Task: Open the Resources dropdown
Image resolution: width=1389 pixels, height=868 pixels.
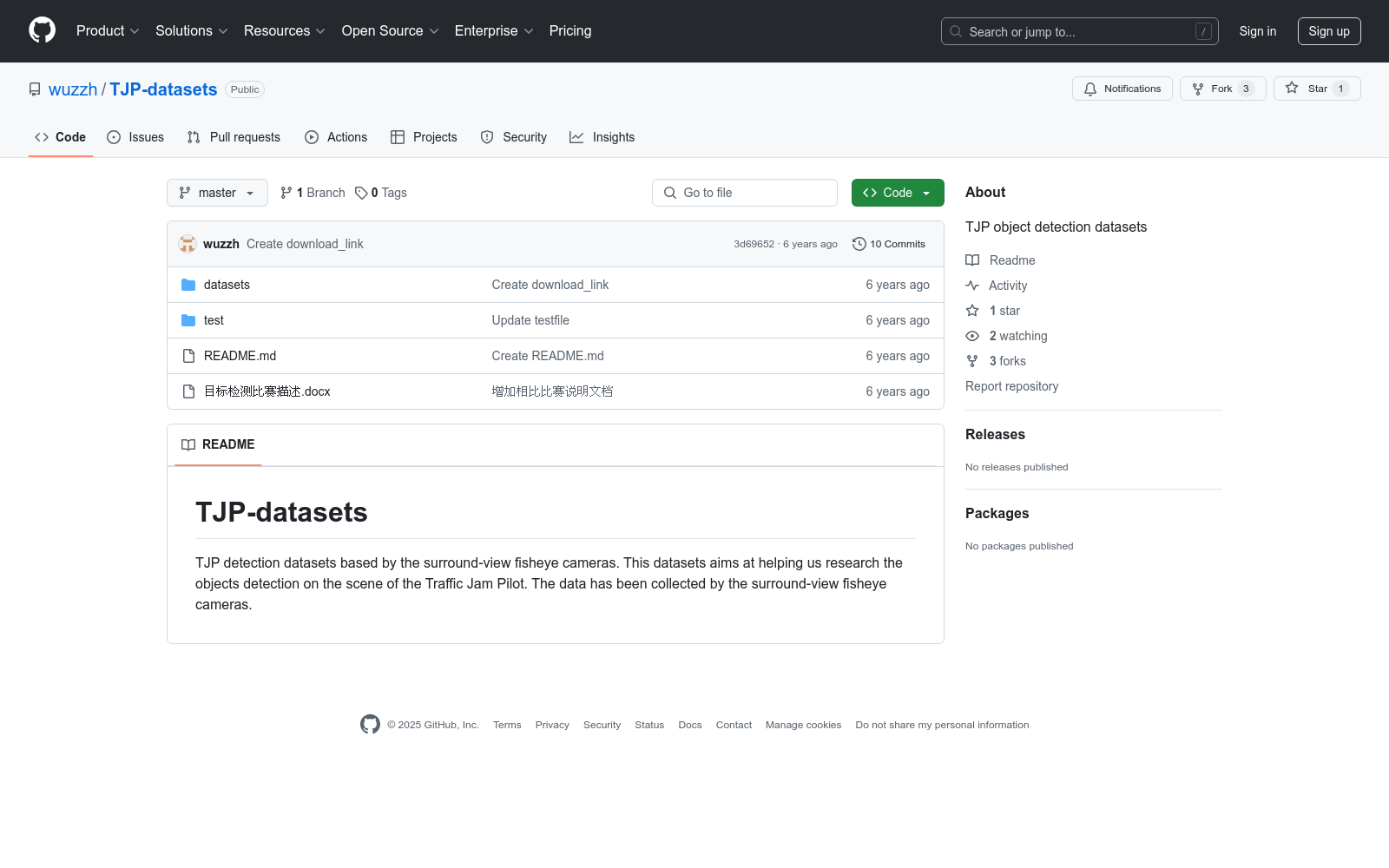Action: (x=285, y=31)
